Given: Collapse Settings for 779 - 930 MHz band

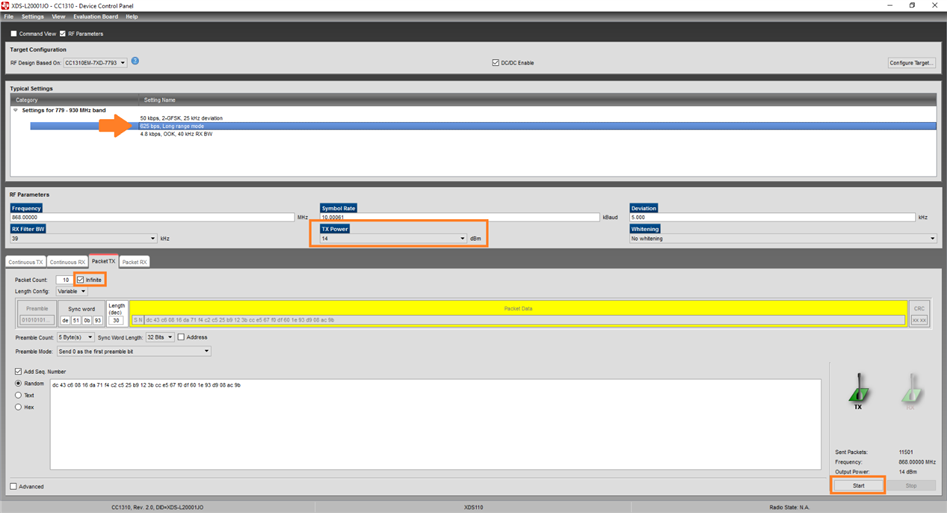Looking at the screenshot, I should 16,111.
